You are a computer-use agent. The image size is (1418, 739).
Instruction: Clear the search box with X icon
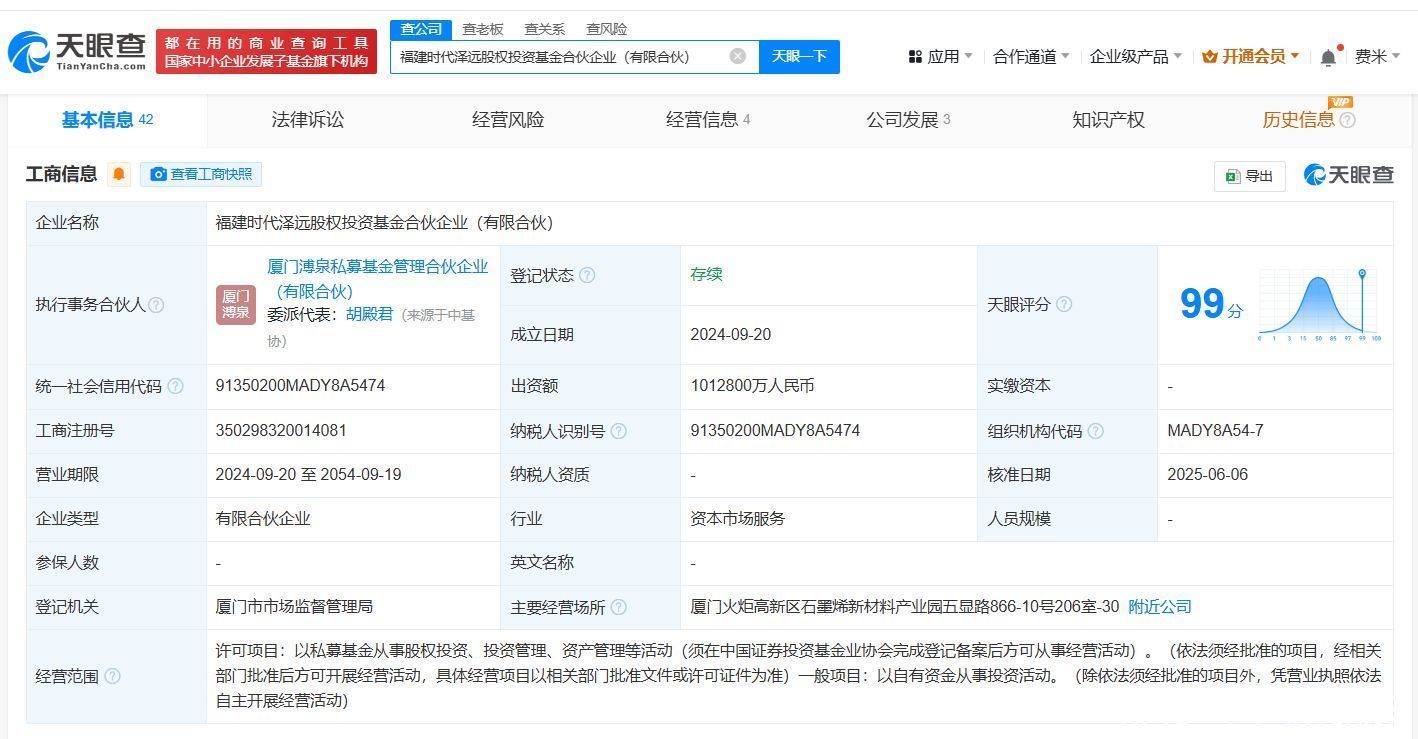[737, 57]
